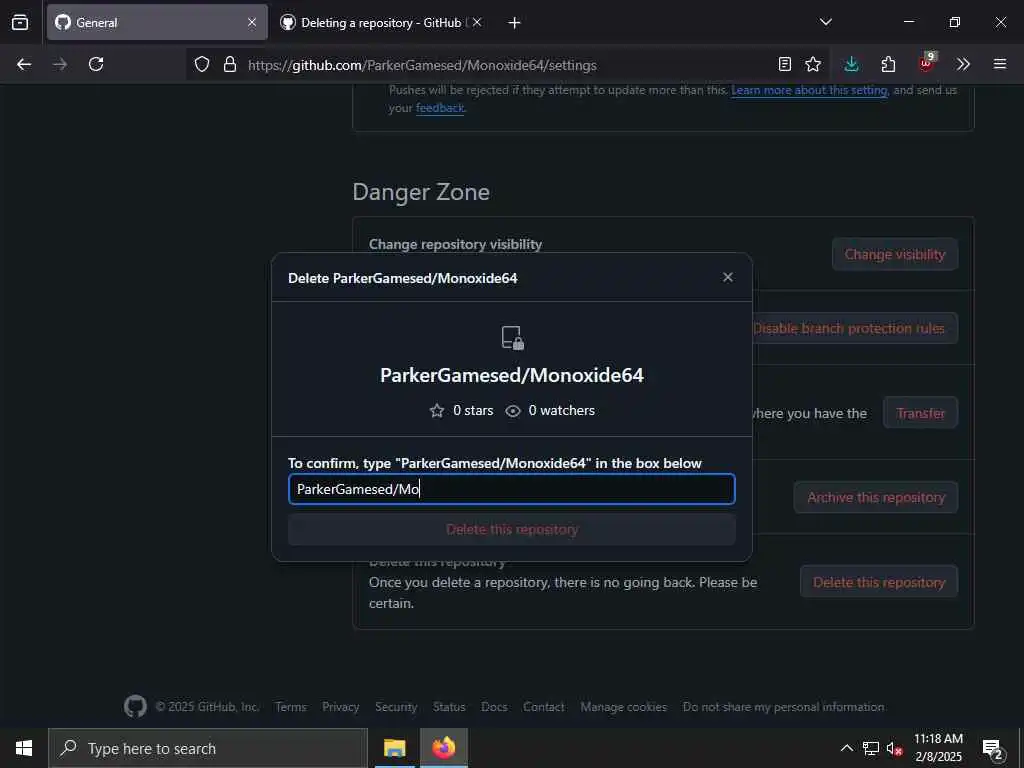View site security padlock info

pos(229,65)
